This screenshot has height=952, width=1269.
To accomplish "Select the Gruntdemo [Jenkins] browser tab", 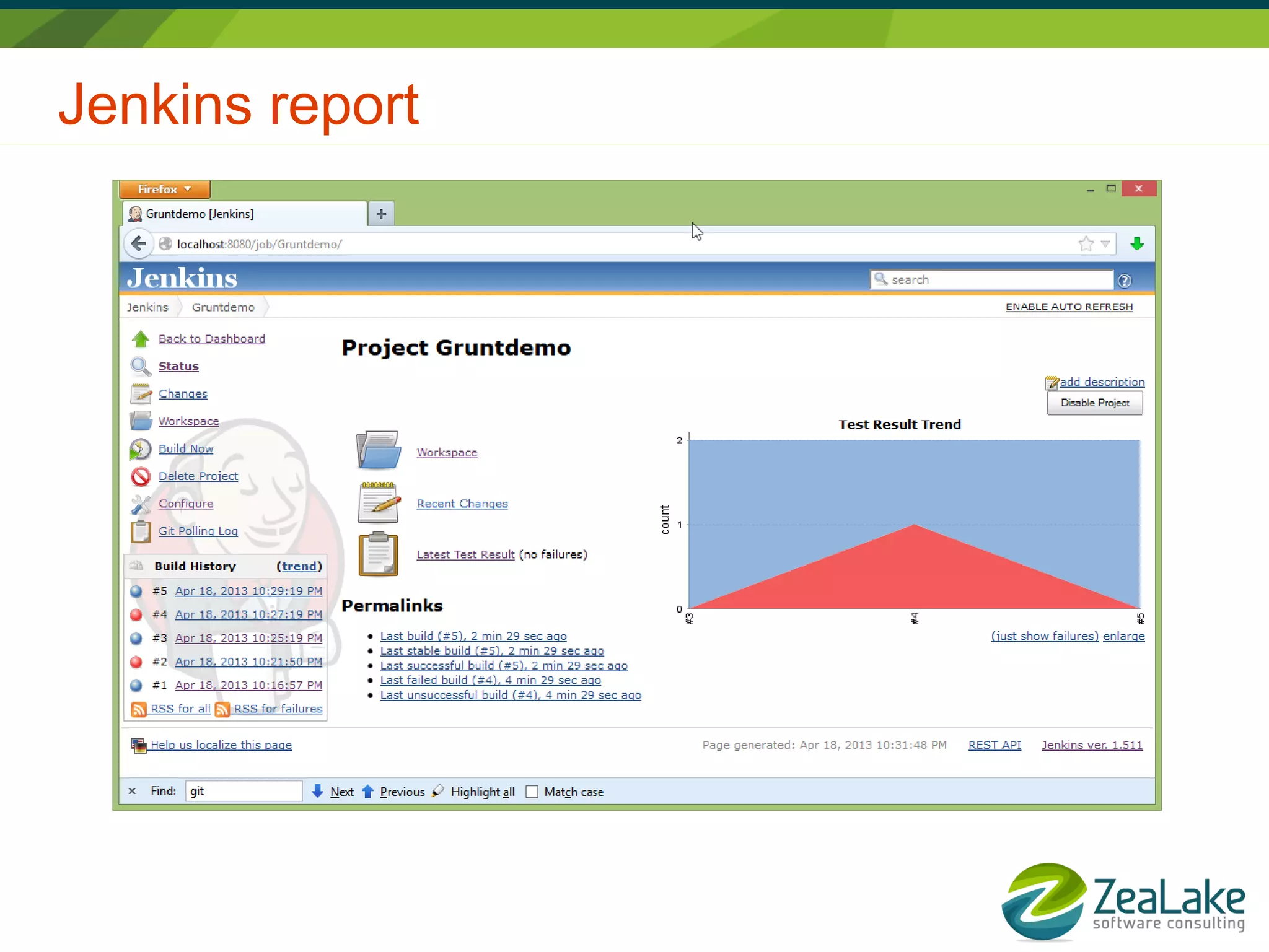I will point(244,214).
